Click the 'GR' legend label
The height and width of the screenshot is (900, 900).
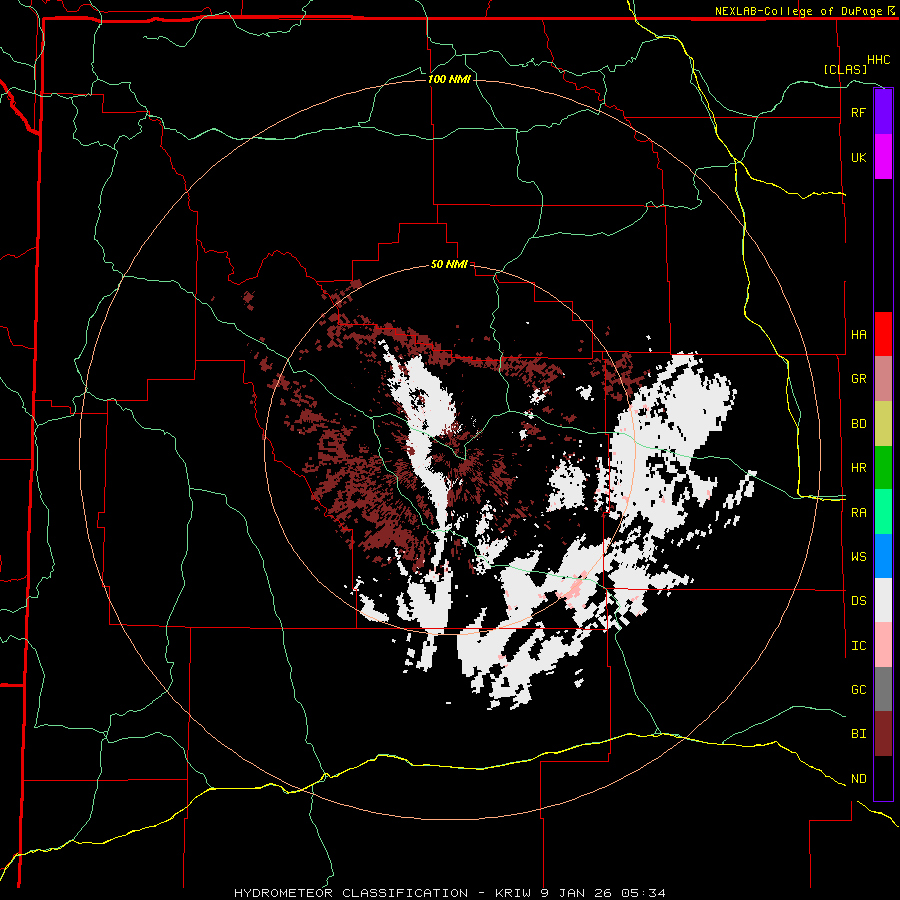coord(858,379)
